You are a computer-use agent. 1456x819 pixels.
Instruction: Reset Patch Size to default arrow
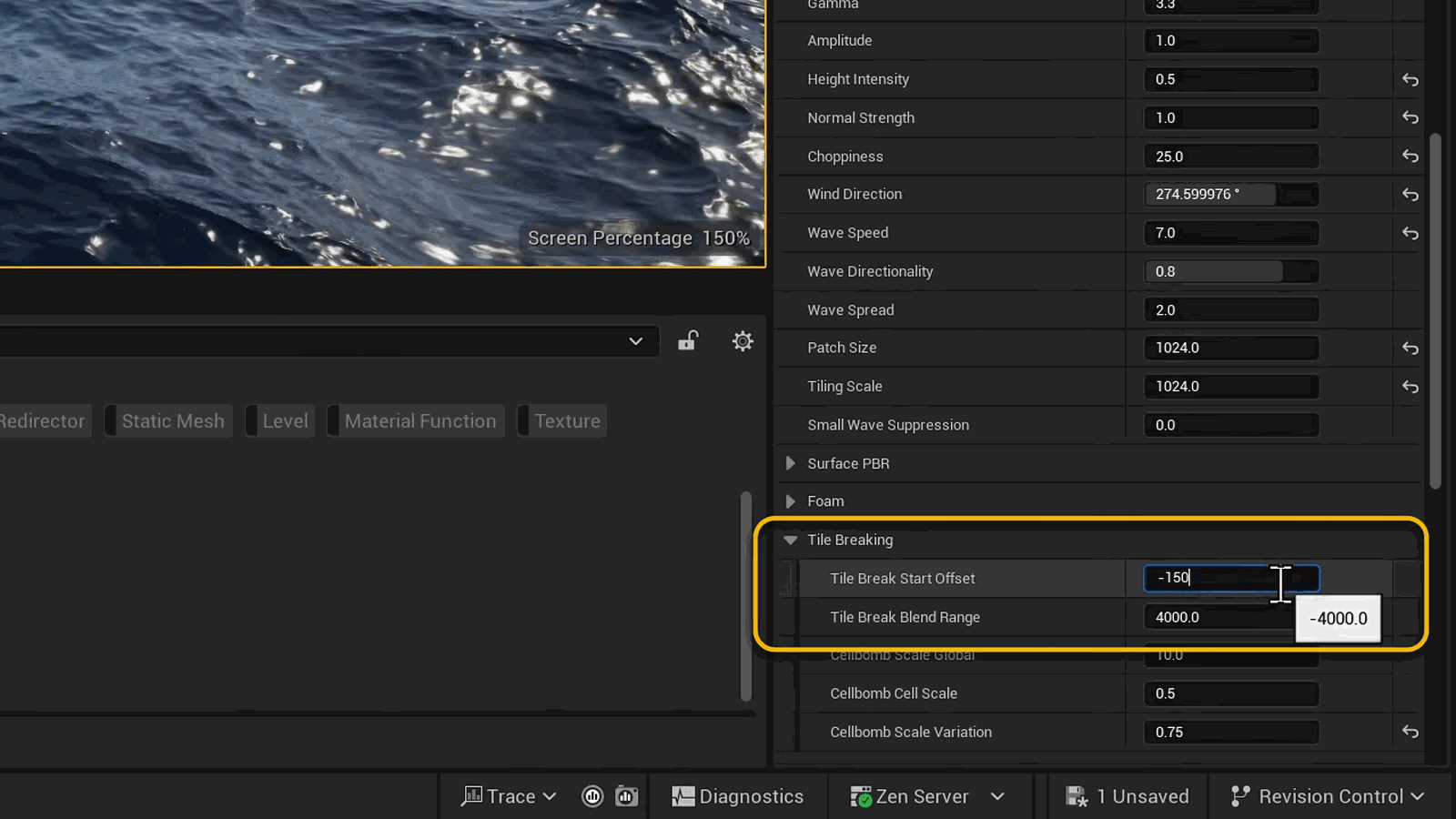click(x=1410, y=349)
